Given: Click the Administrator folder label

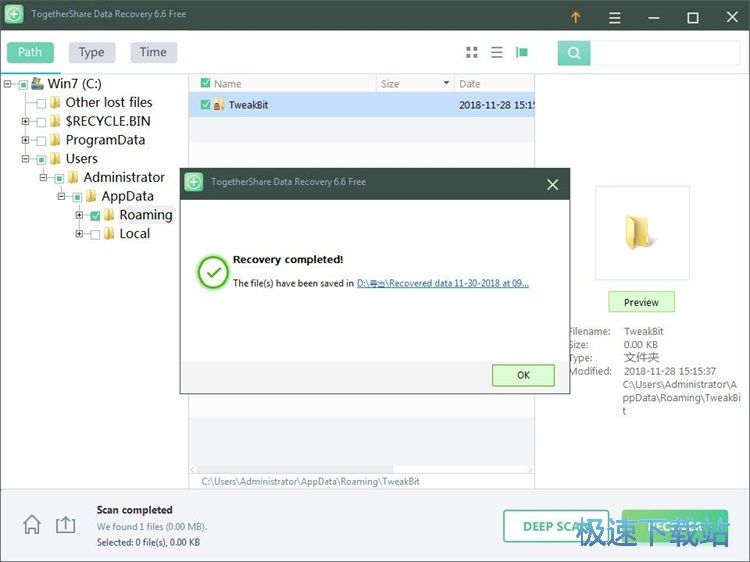Looking at the screenshot, I should [x=124, y=177].
